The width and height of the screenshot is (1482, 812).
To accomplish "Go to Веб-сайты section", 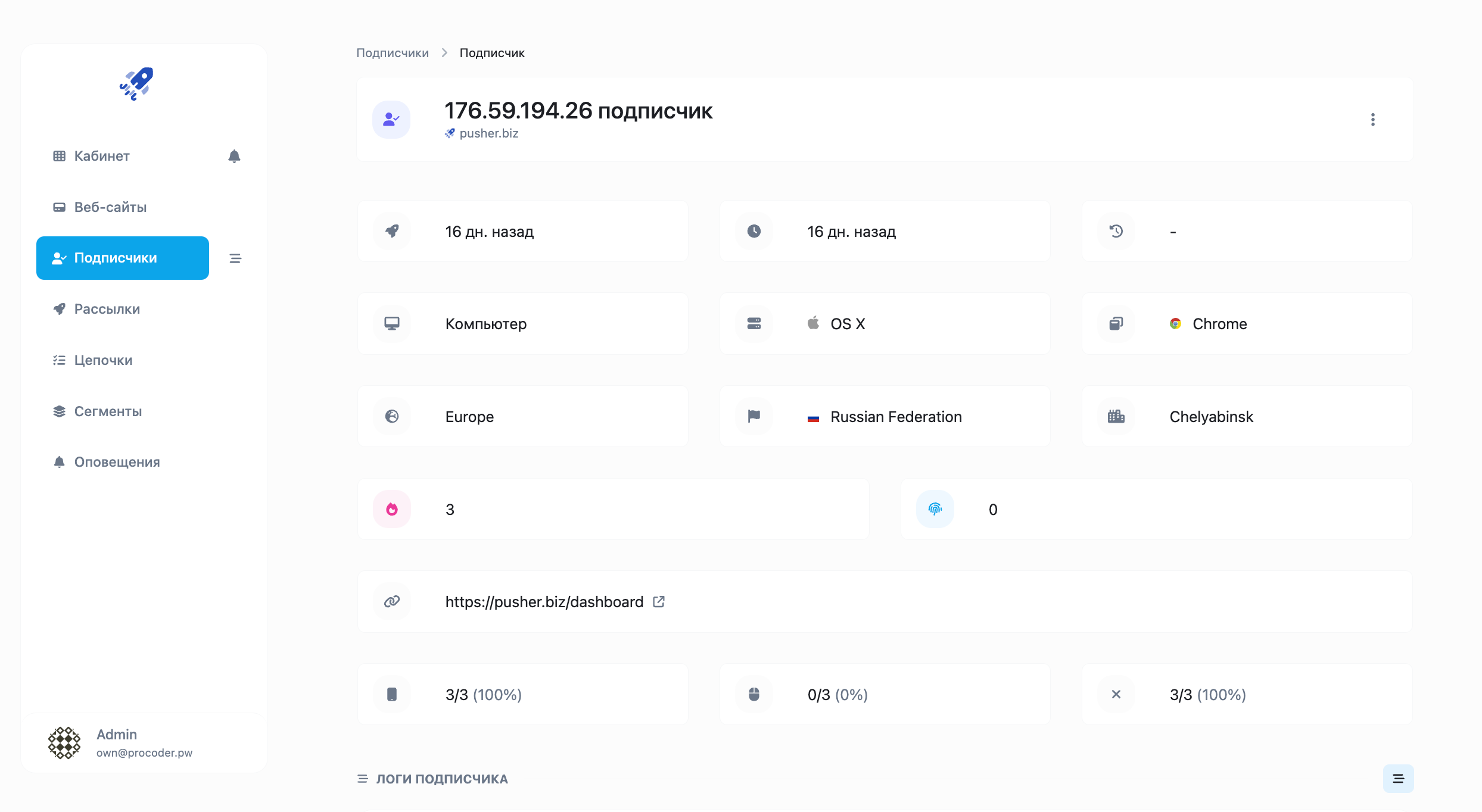I will (110, 207).
